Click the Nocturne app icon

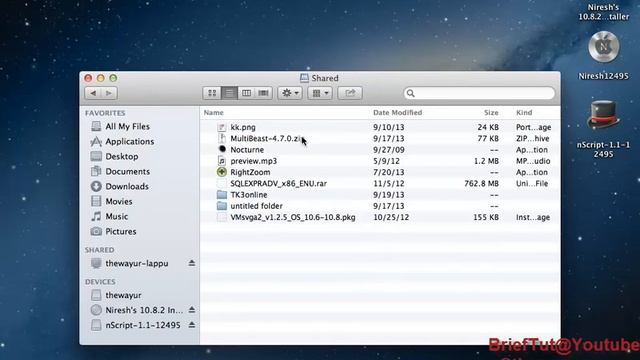(x=222, y=149)
